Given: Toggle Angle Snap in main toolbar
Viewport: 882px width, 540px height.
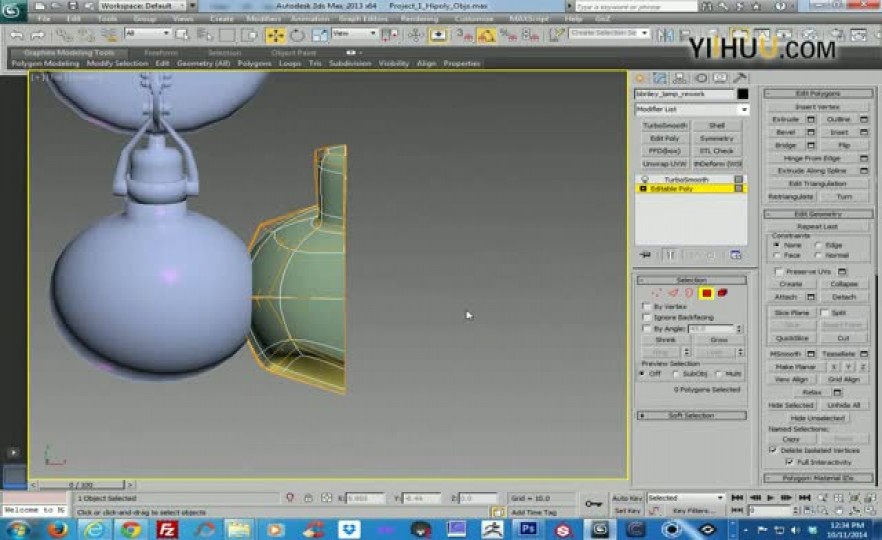Looking at the screenshot, I should [x=486, y=35].
